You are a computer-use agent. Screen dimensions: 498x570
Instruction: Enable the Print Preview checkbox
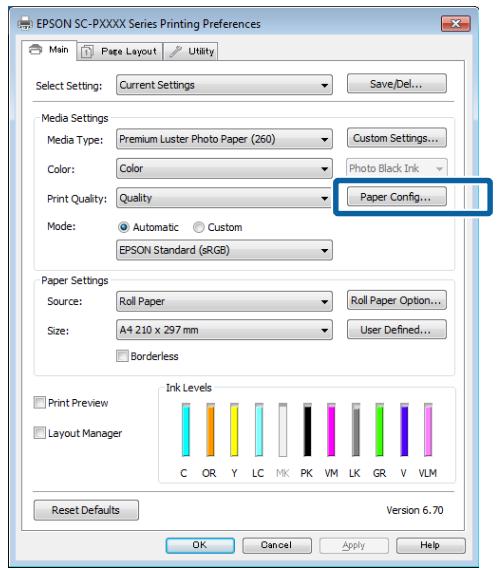point(40,402)
